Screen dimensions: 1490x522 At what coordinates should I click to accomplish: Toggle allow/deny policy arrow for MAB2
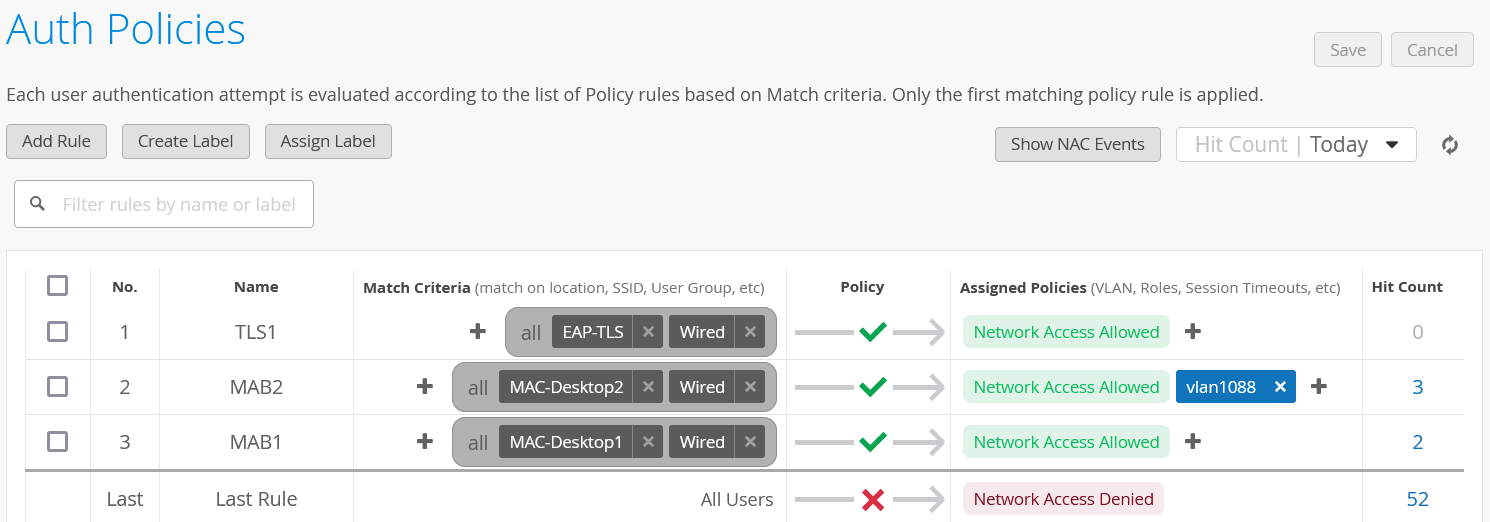pyautogui.click(x=872, y=387)
